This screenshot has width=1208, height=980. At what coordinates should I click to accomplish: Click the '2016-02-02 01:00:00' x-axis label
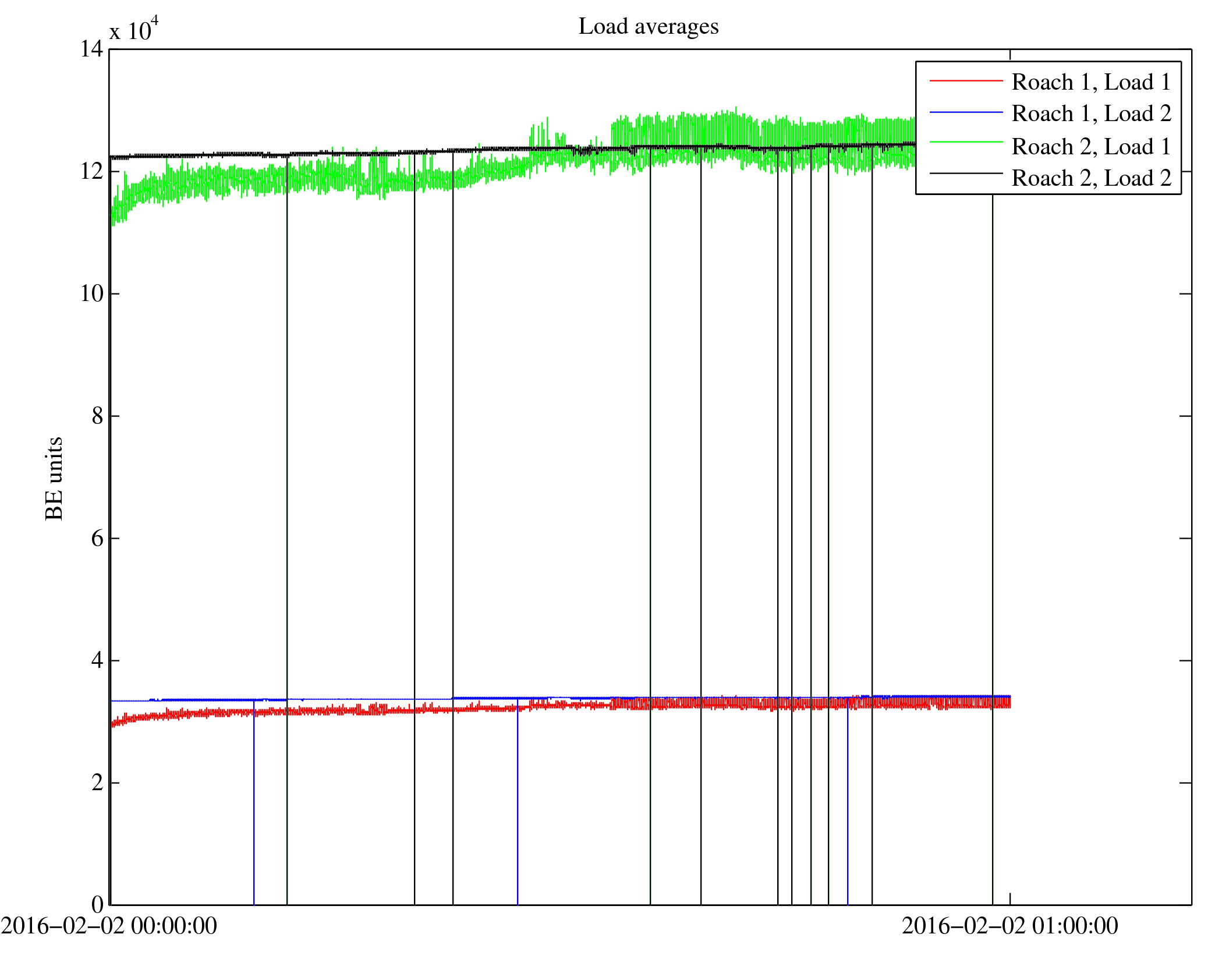point(1009,926)
